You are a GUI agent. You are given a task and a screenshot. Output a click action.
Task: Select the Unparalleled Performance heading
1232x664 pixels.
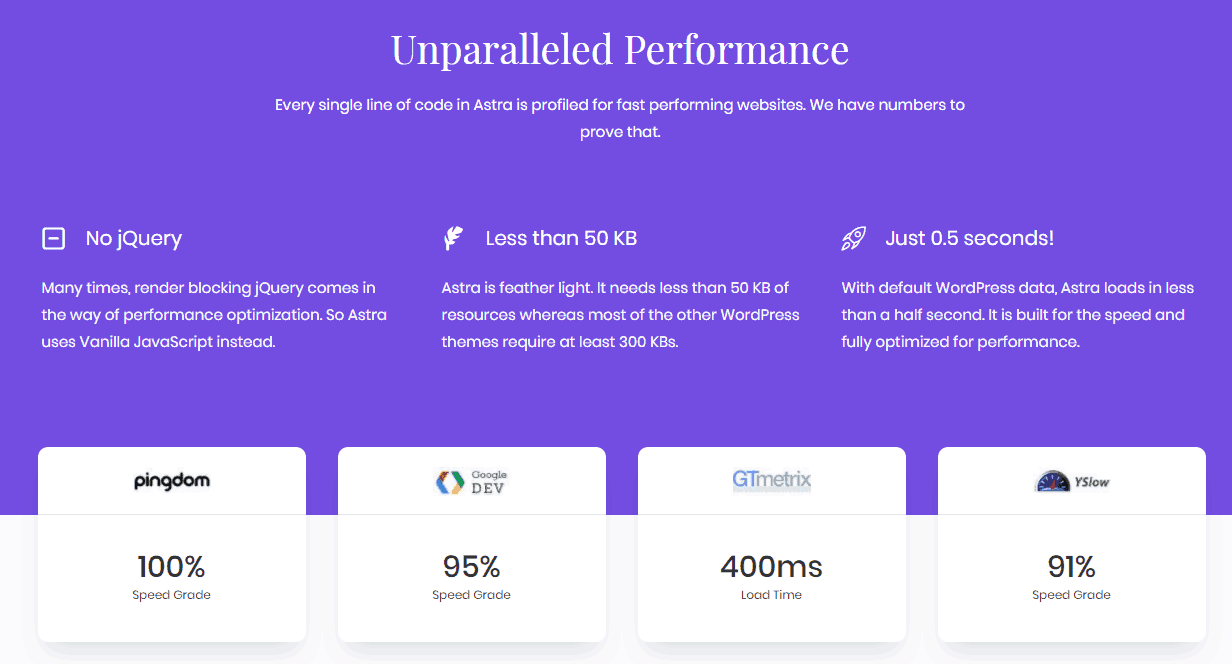click(x=620, y=49)
